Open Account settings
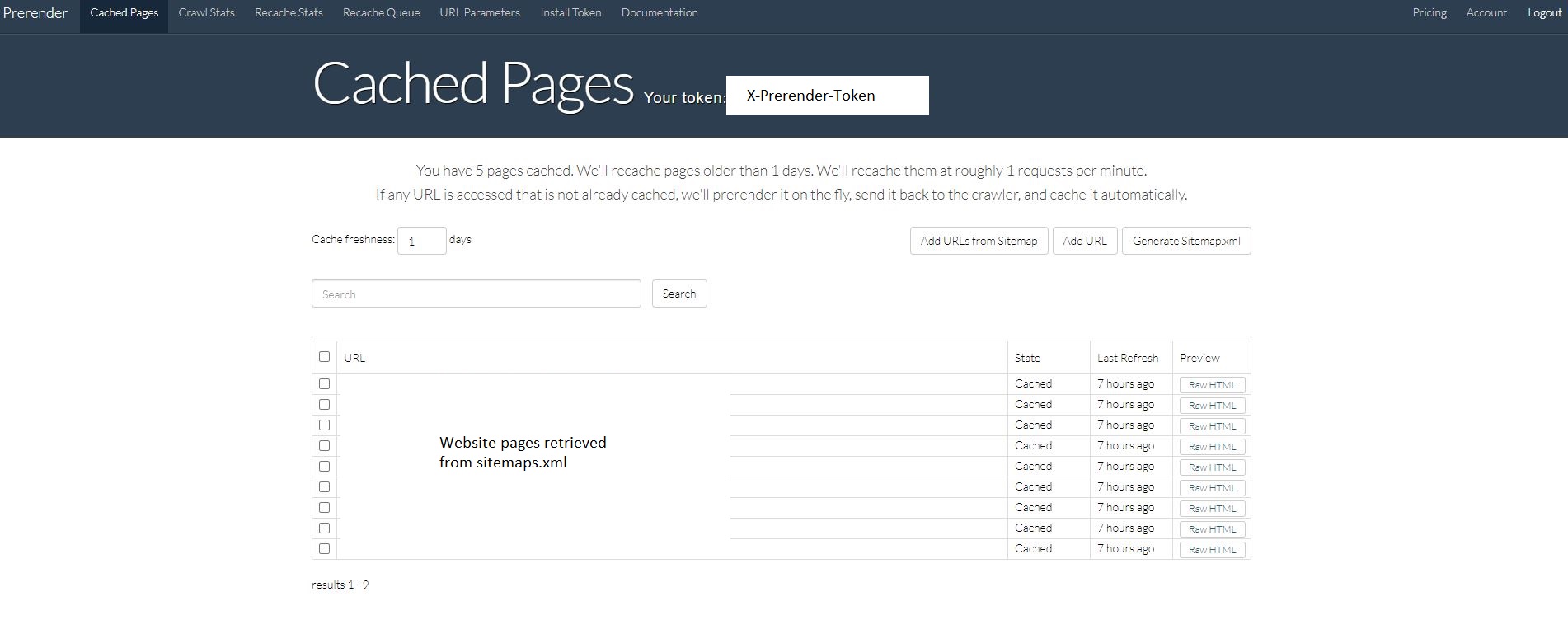 1486,13
